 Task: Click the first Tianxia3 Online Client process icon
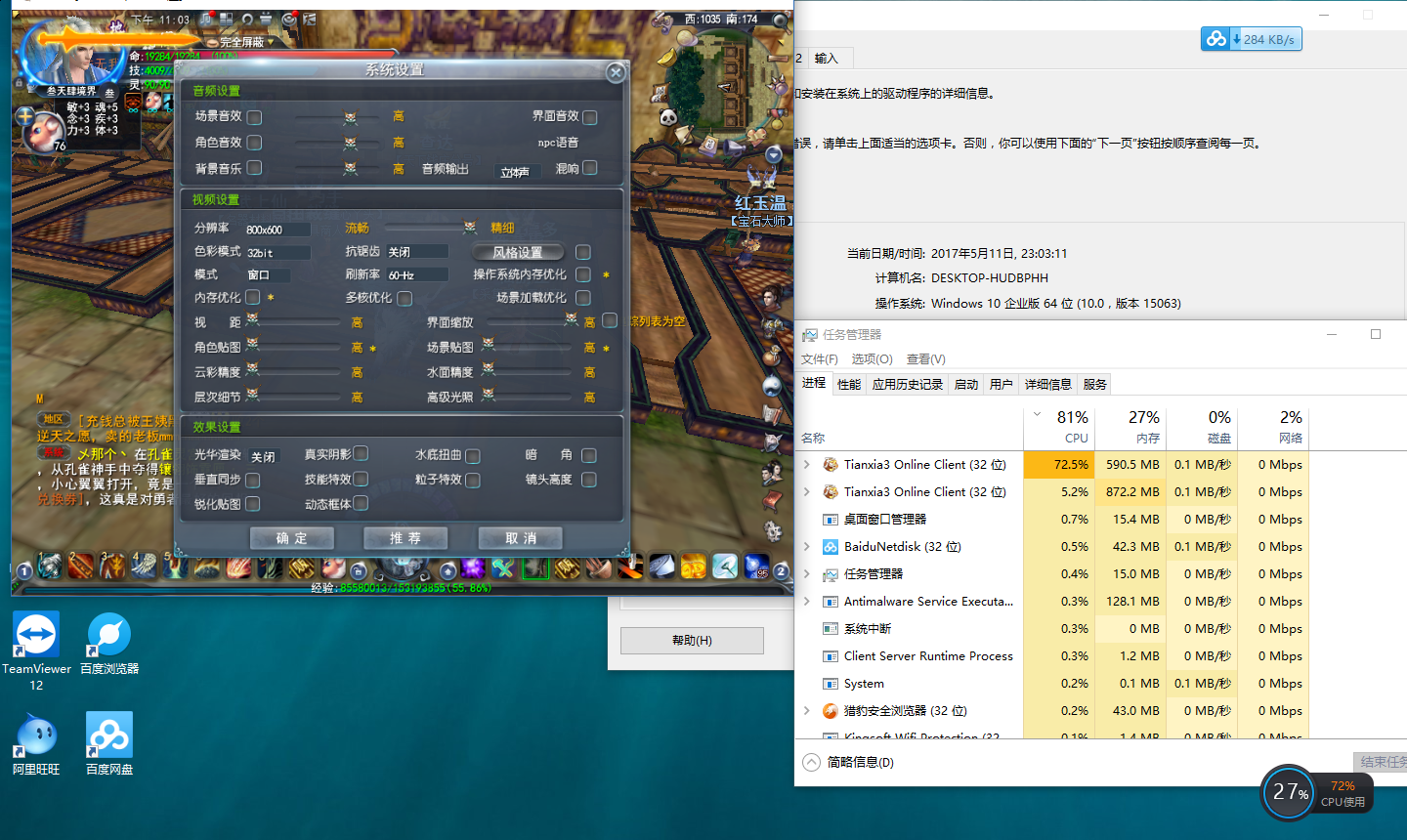tap(831, 465)
